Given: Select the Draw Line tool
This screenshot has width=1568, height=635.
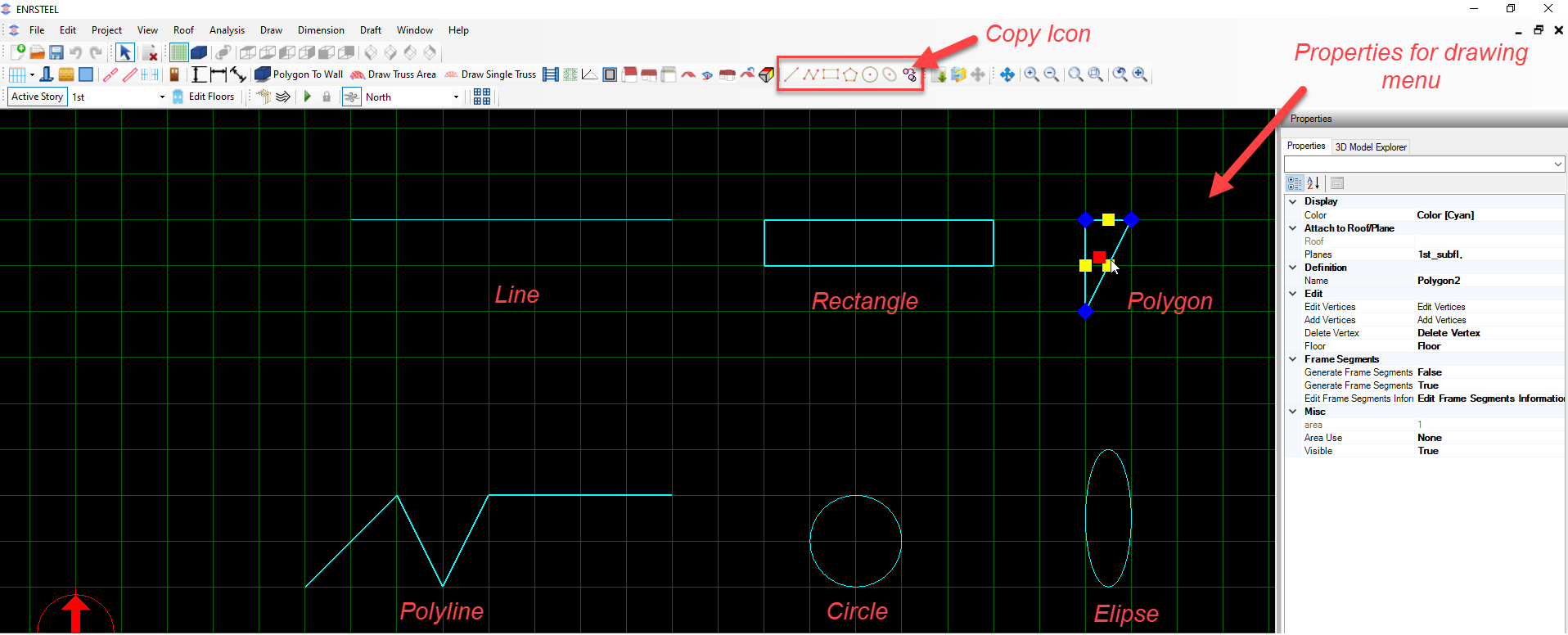Looking at the screenshot, I should click(x=791, y=74).
